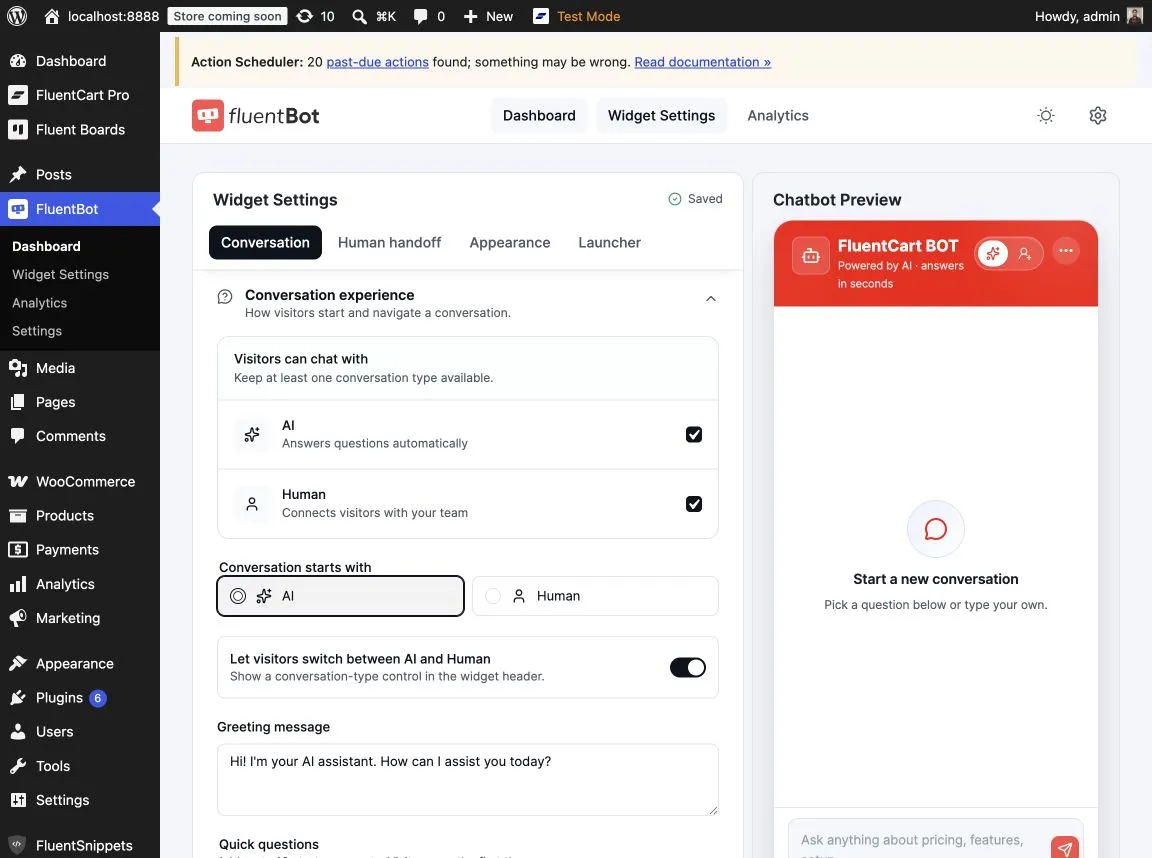1152x858 pixels.
Task: Click the chat bubble start conversation icon
Action: [x=935, y=529]
